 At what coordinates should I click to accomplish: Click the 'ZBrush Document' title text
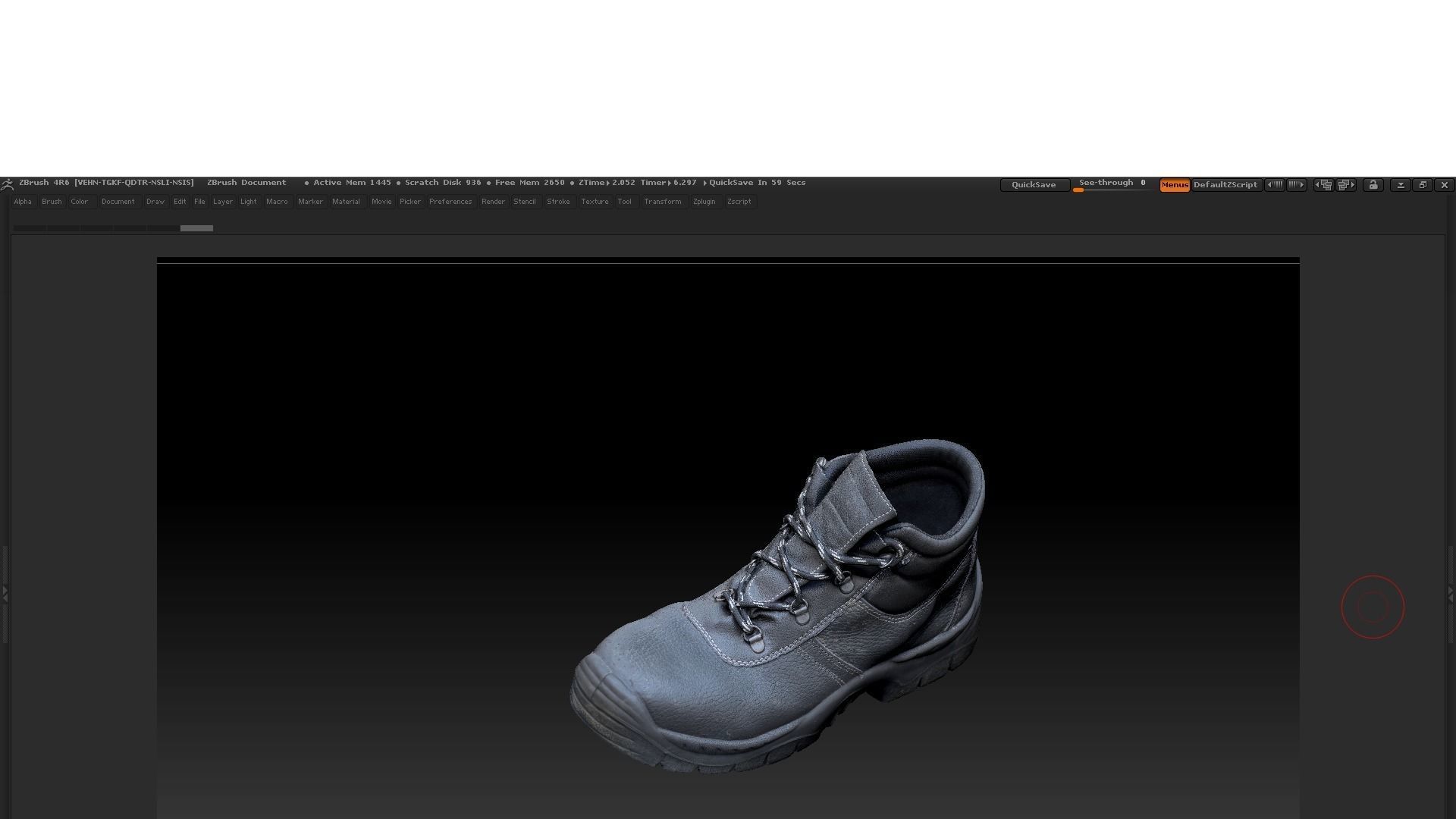point(246,183)
